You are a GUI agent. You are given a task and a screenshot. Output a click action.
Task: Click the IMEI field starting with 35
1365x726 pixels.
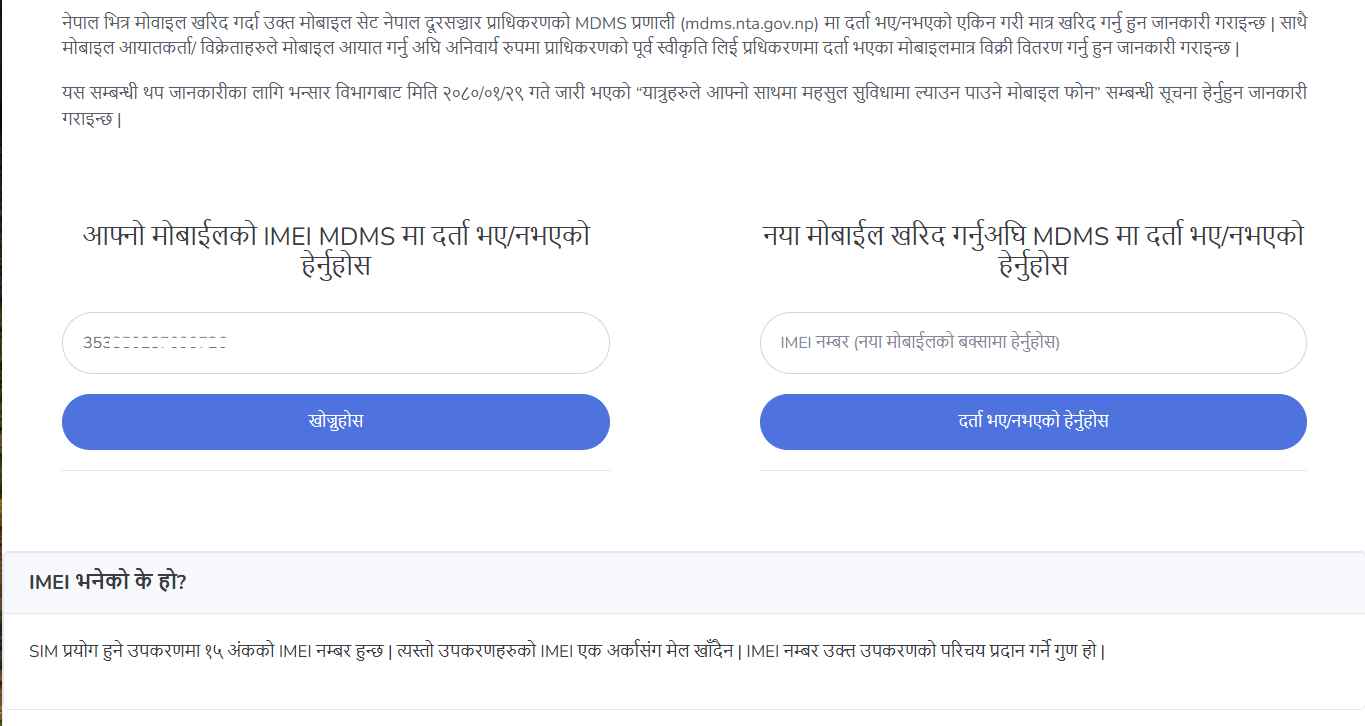coord(335,343)
